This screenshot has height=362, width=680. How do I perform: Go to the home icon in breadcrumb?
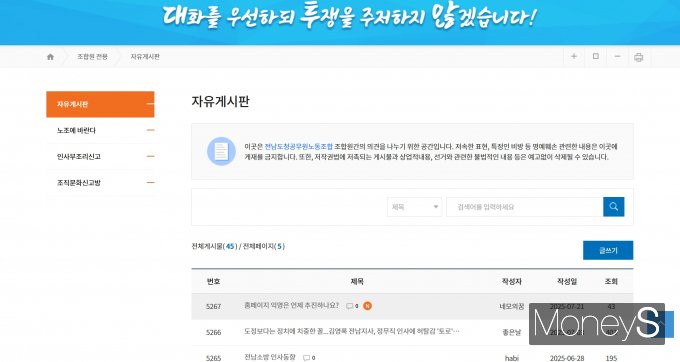click(50, 57)
